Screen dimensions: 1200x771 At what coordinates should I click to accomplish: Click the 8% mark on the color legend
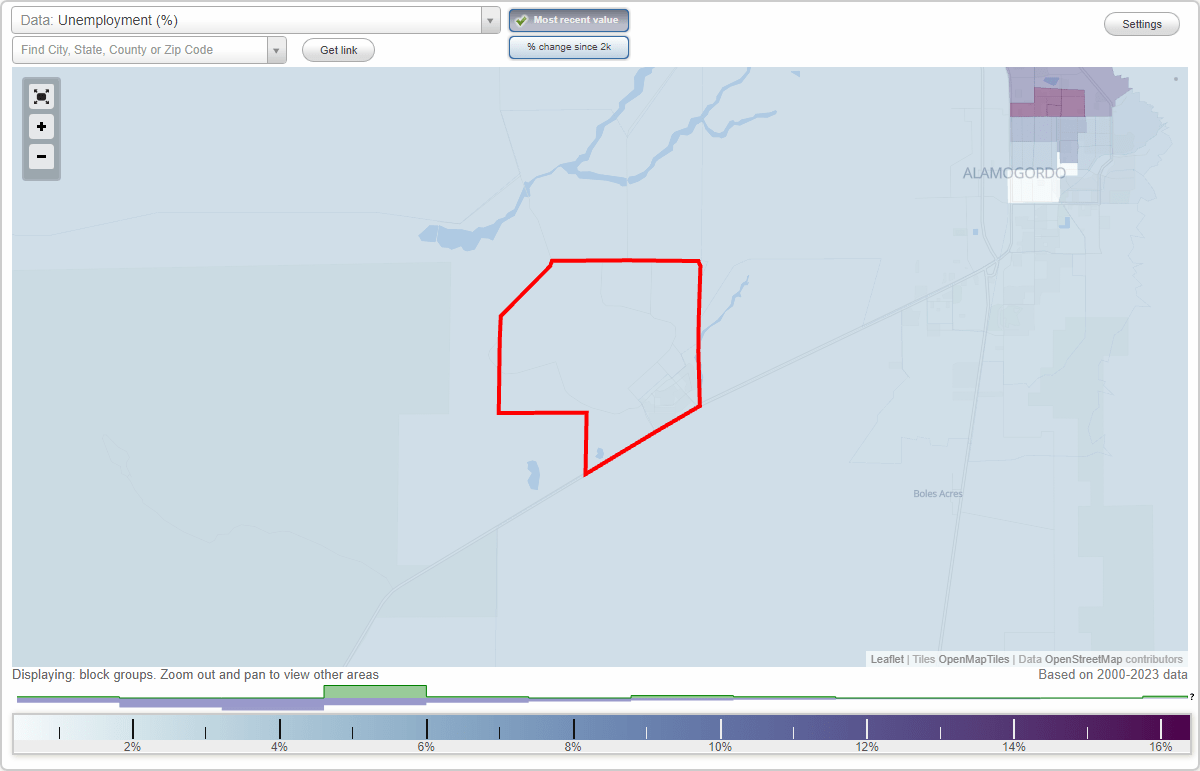coord(573,746)
